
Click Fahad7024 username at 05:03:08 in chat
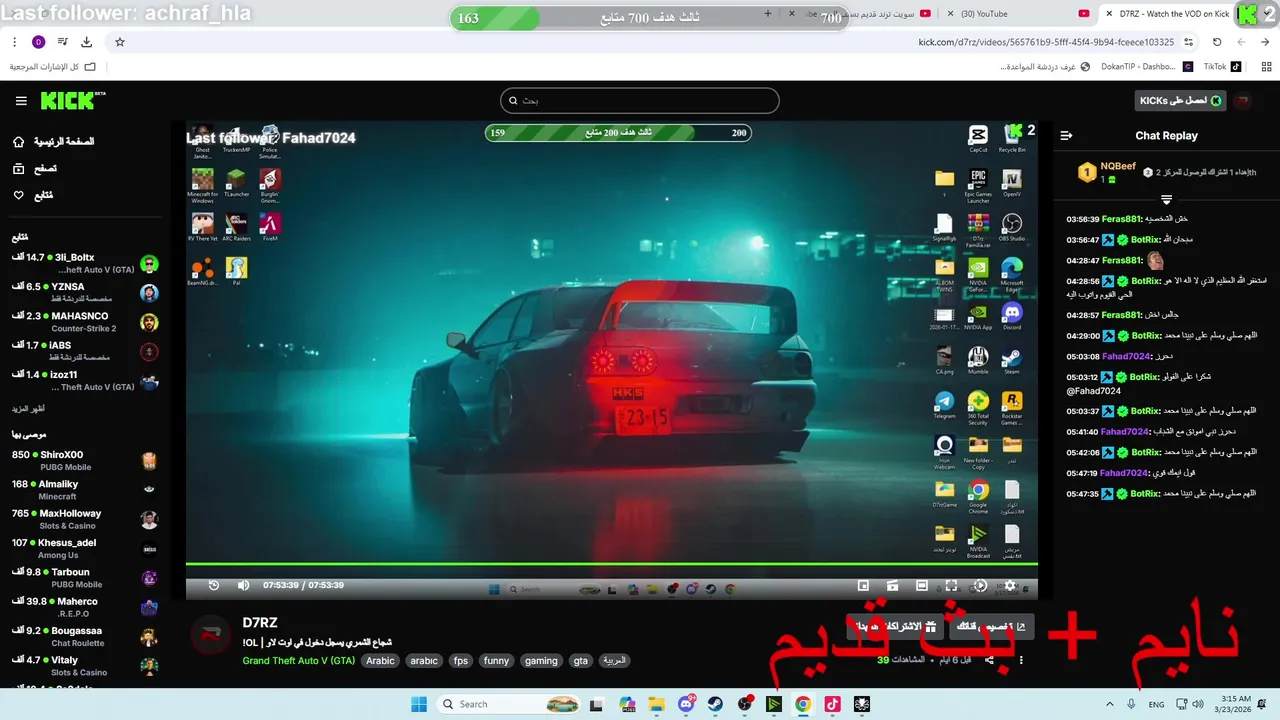[x=1125, y=356]
